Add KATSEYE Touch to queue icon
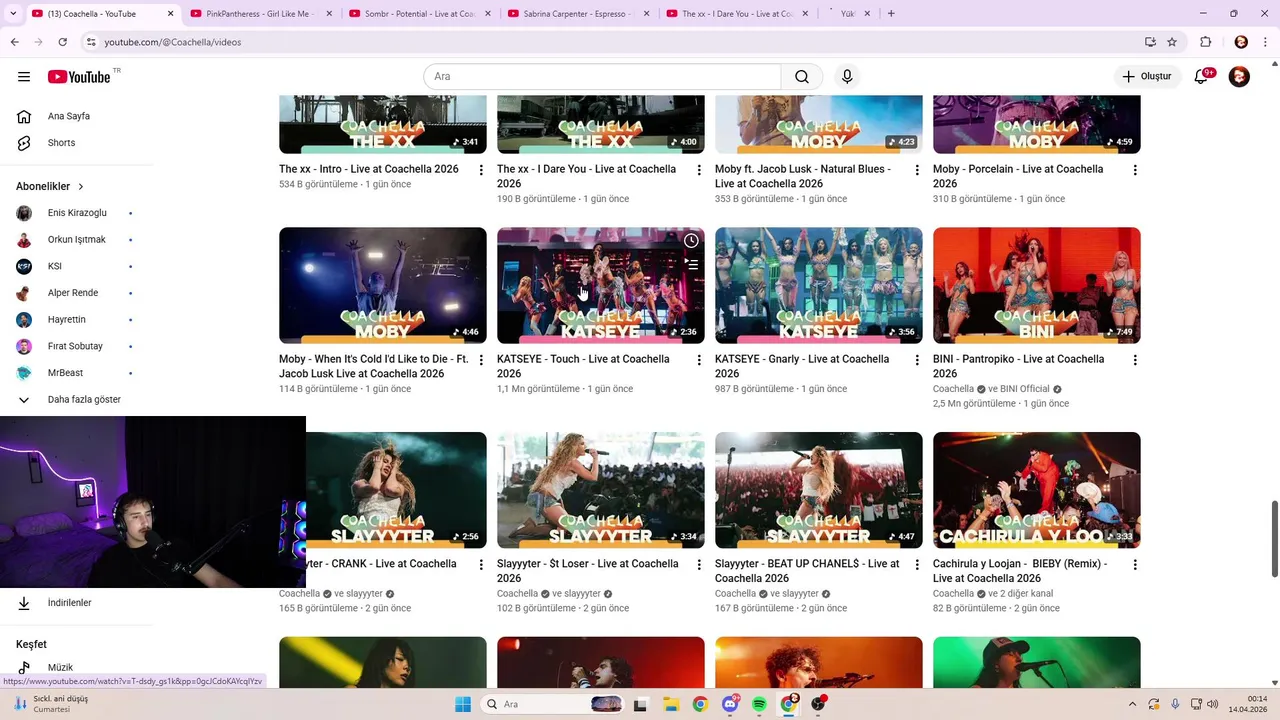 point(691,265)
